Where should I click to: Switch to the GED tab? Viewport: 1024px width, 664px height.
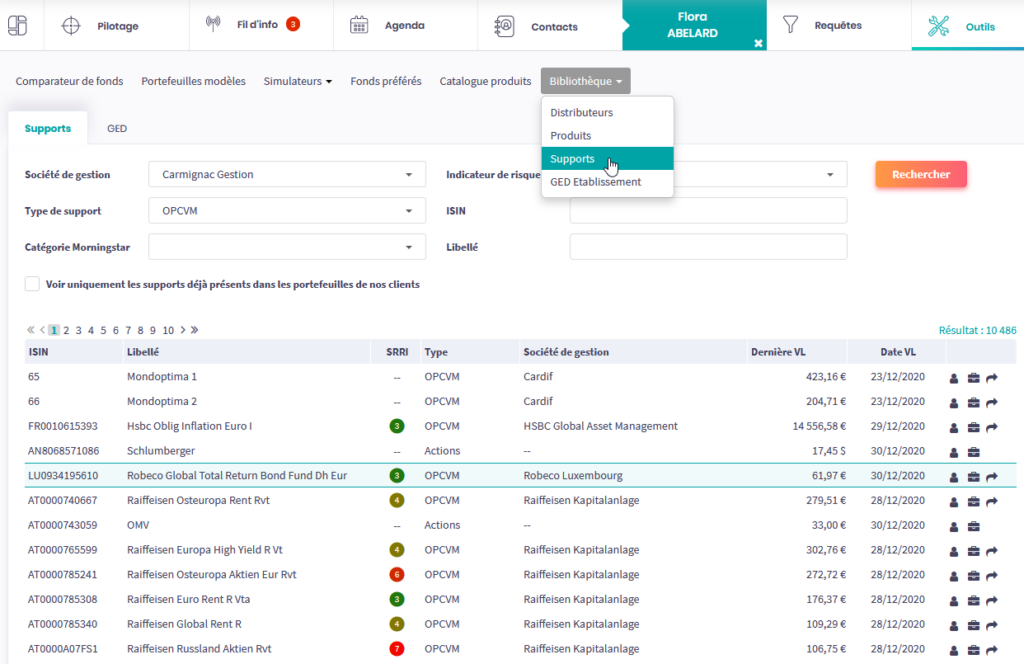(x=117, y=129)
